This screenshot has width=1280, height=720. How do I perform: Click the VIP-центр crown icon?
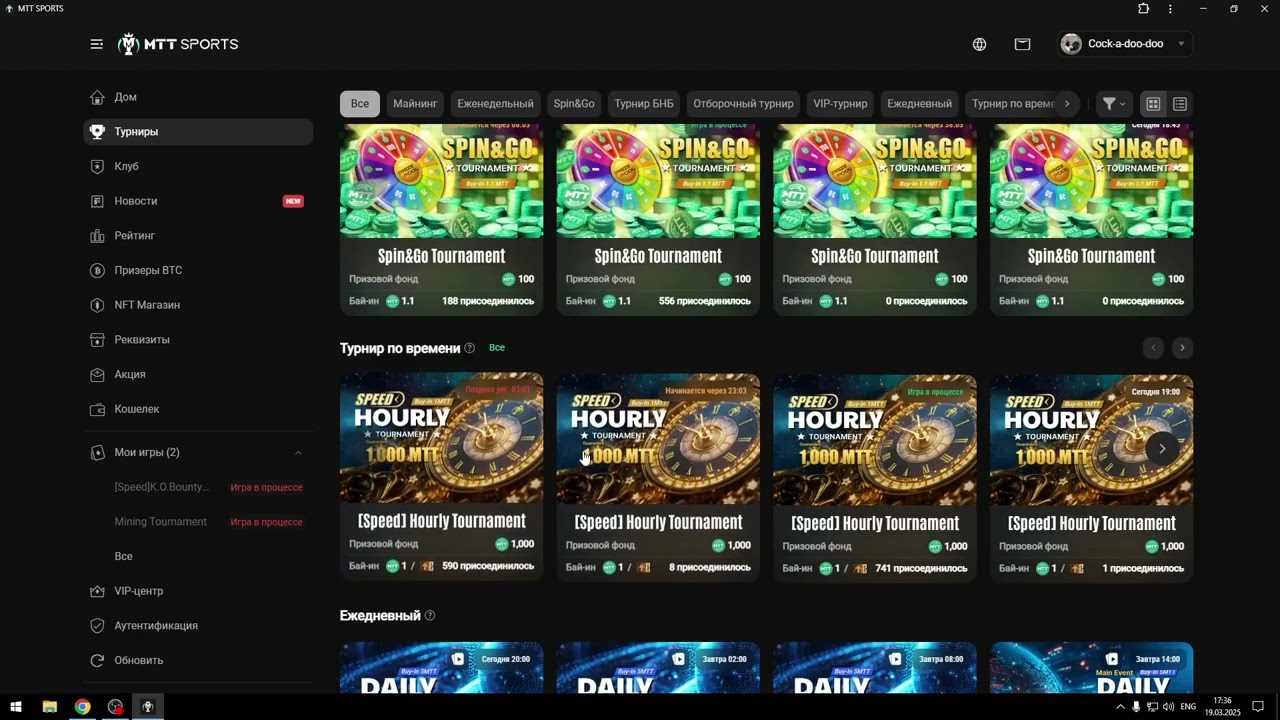click(x=97, y=591)
